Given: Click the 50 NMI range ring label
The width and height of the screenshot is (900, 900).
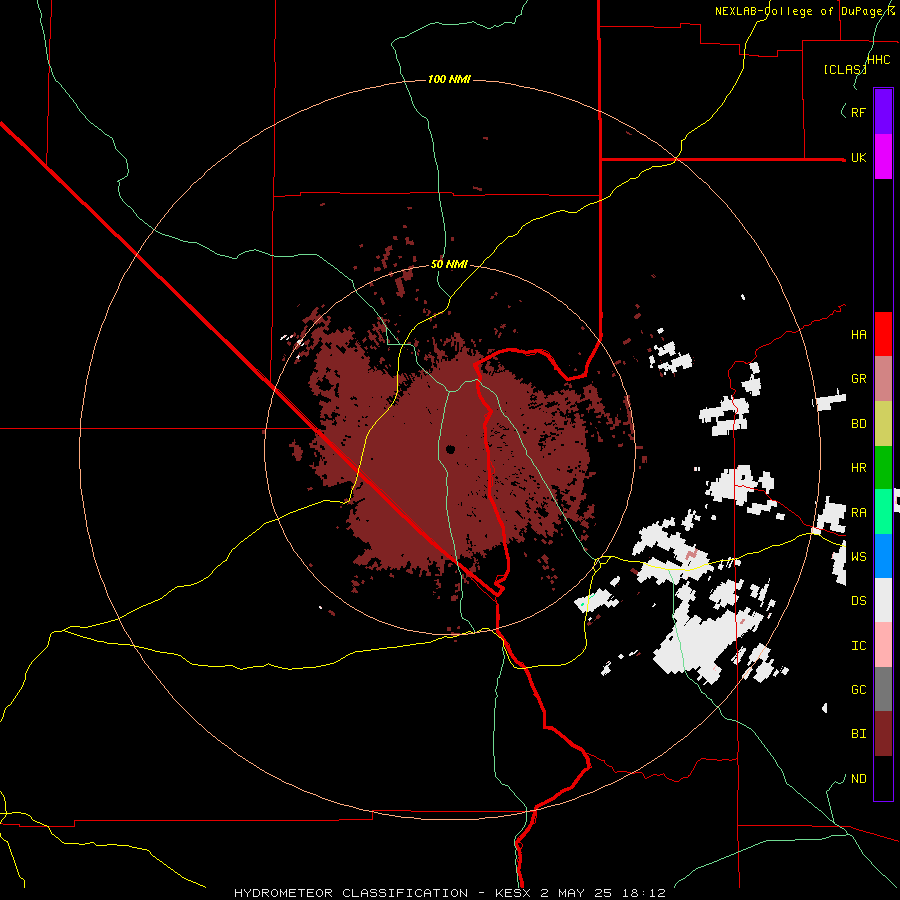Looking at the screenshot, I should (x=449, y=264).
